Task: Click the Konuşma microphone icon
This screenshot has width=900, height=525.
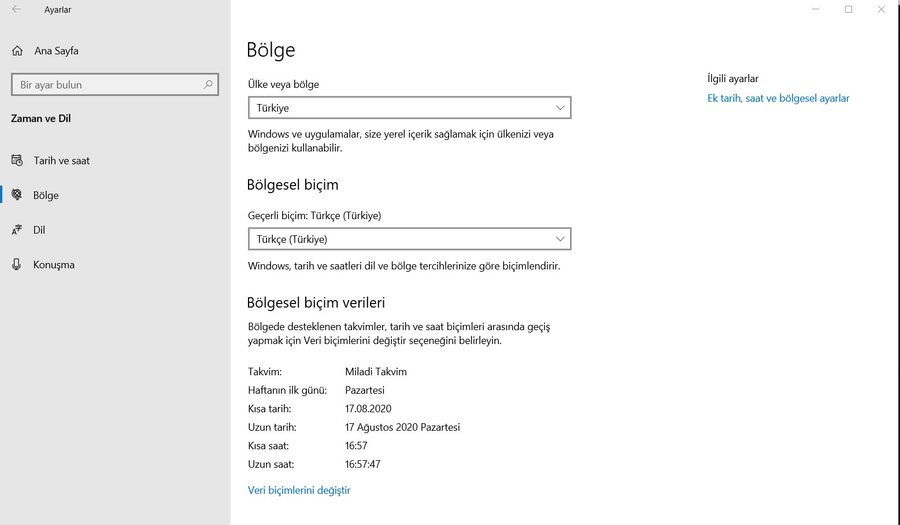Action: point(17,265)
